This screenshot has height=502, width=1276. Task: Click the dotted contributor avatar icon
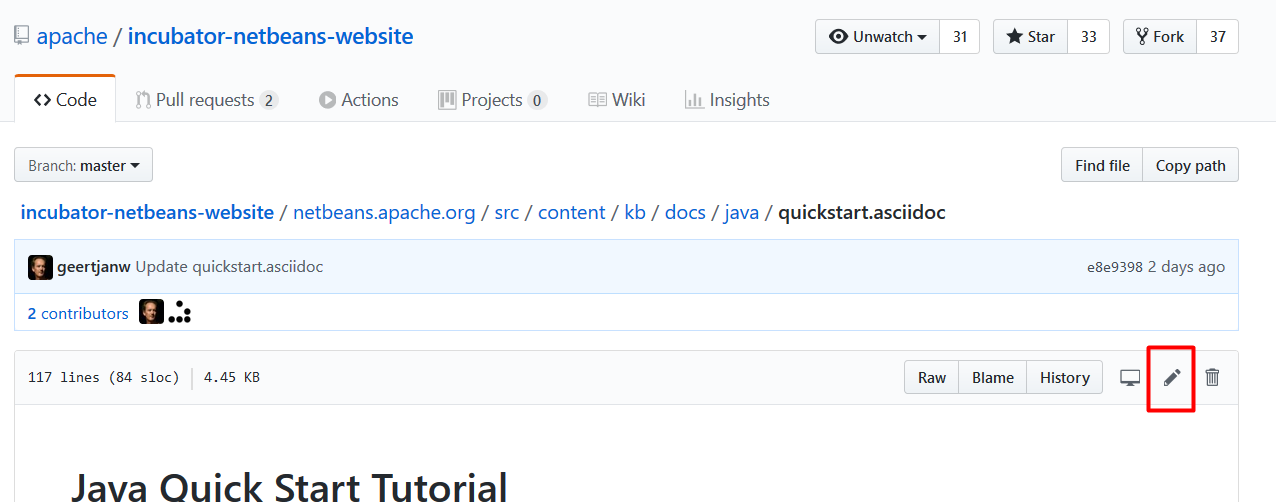pyautogui.click(x=179, y=313)
